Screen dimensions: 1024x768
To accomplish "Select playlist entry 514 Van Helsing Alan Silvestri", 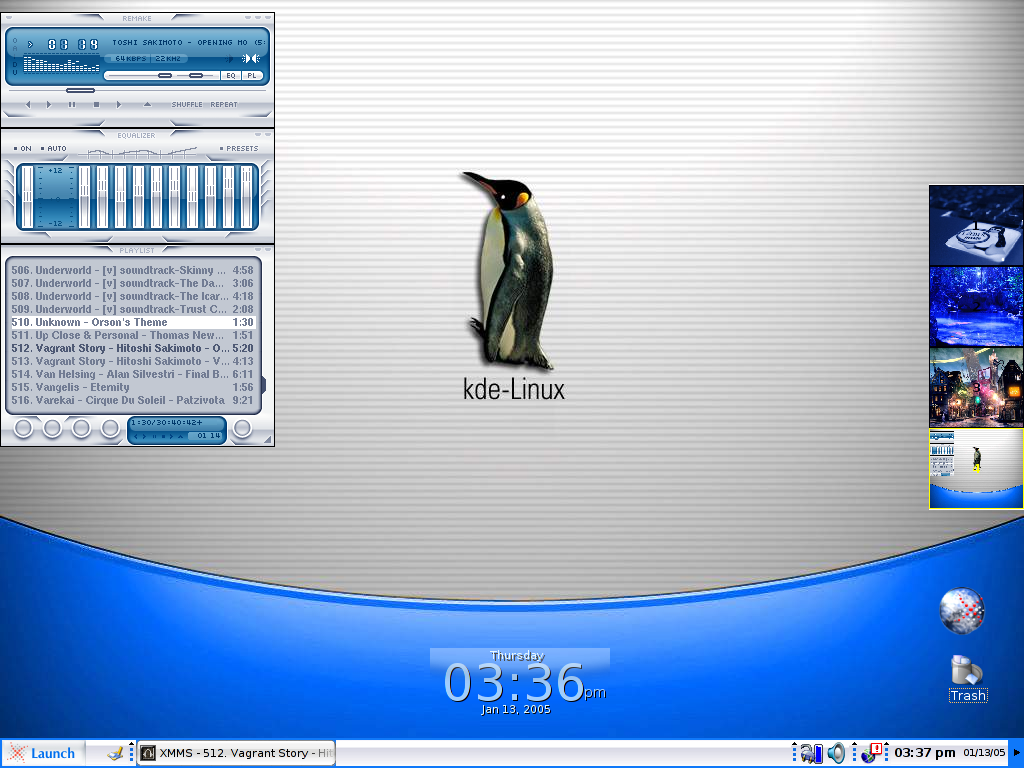I will pyautogui.click(x=133, y=374).
